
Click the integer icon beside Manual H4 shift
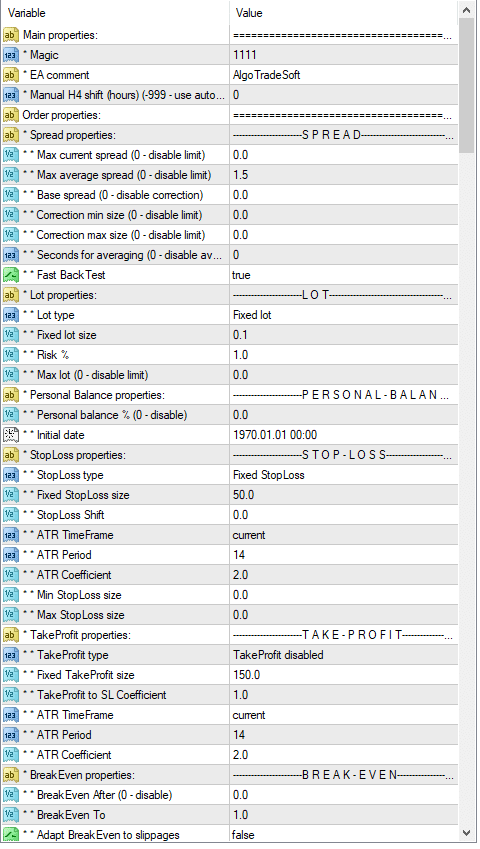[x=11, y=95]
